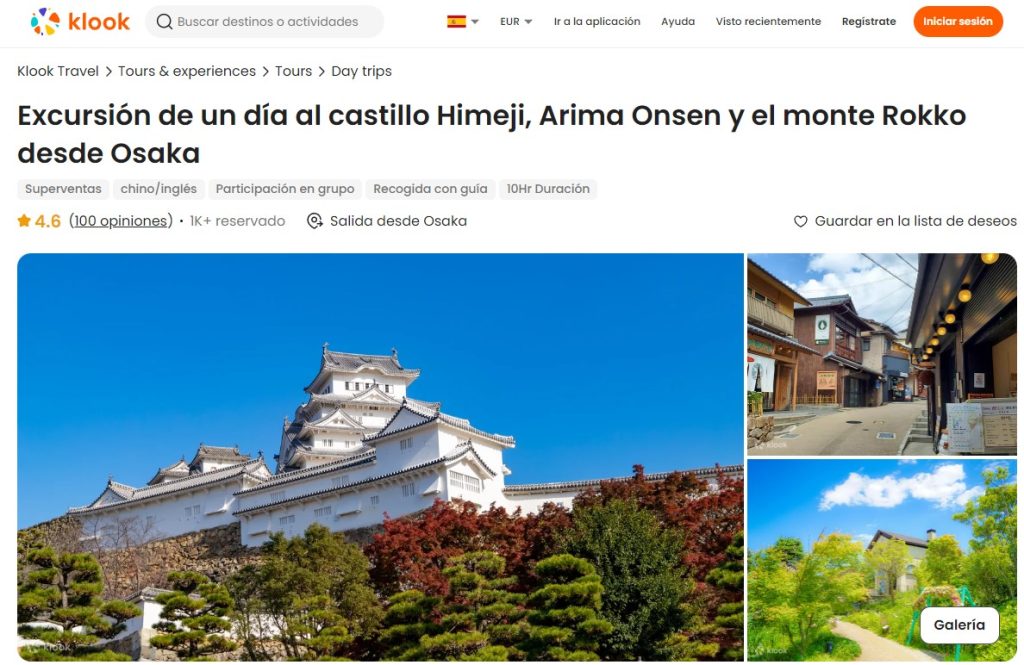The height and width of the screenshot is (665, 1024).
Task: Click the Regístrate link
Action: click(869, 22)
